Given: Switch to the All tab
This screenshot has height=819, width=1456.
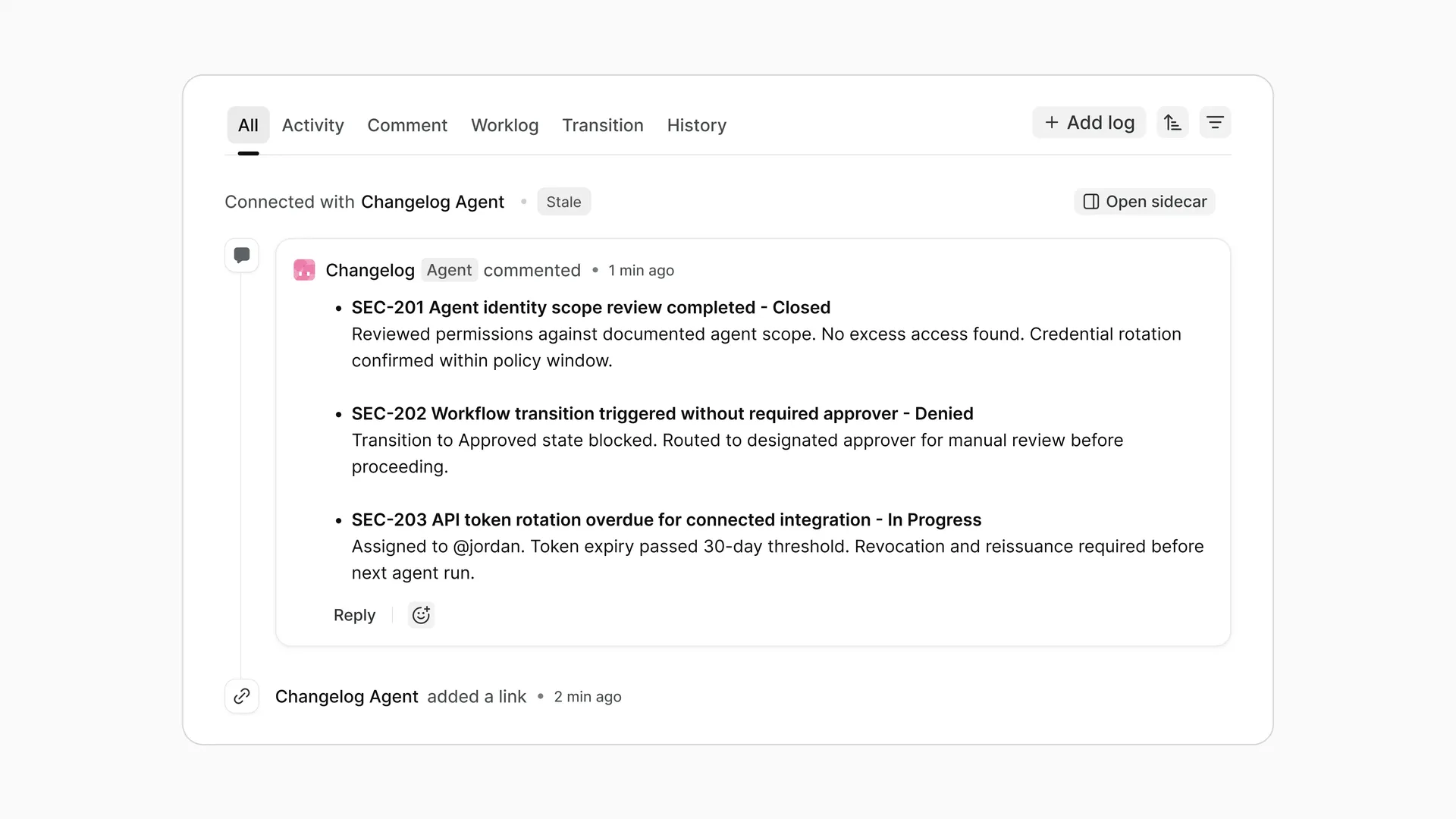Looking at the screenshot, I should tap(248, 125).
